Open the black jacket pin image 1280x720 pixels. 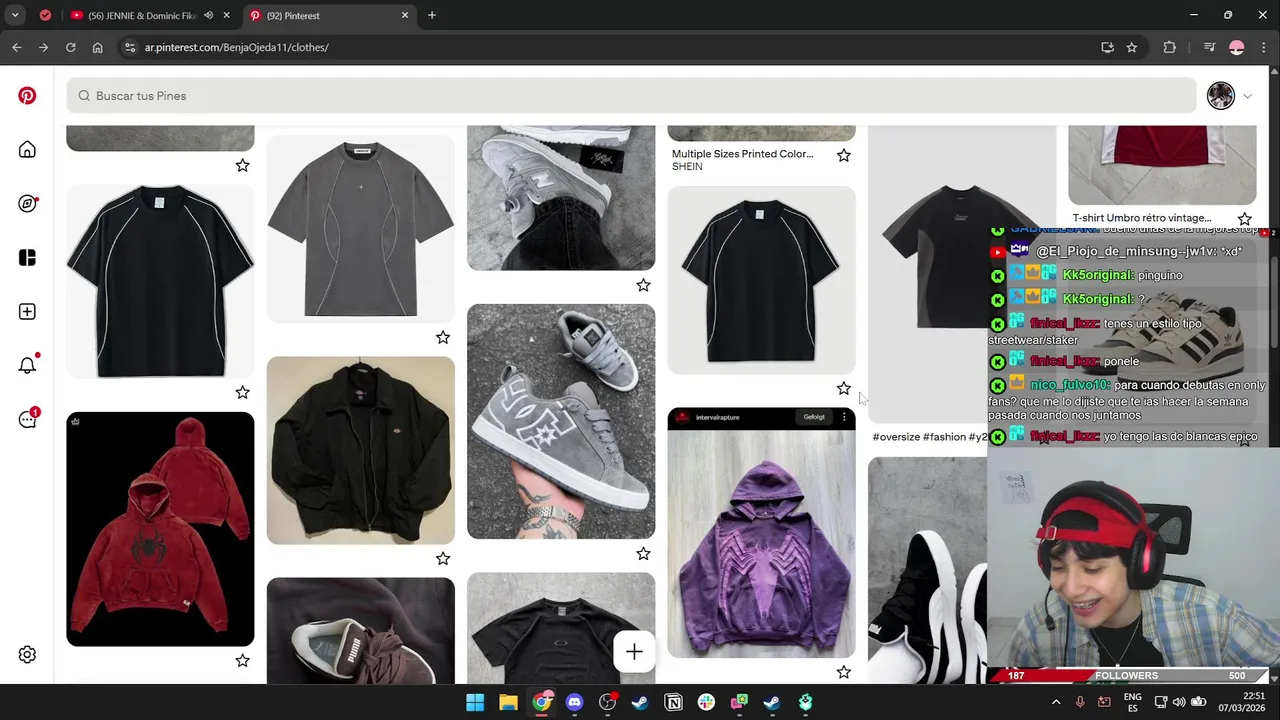pyautogui.click(x=361, y=450)
